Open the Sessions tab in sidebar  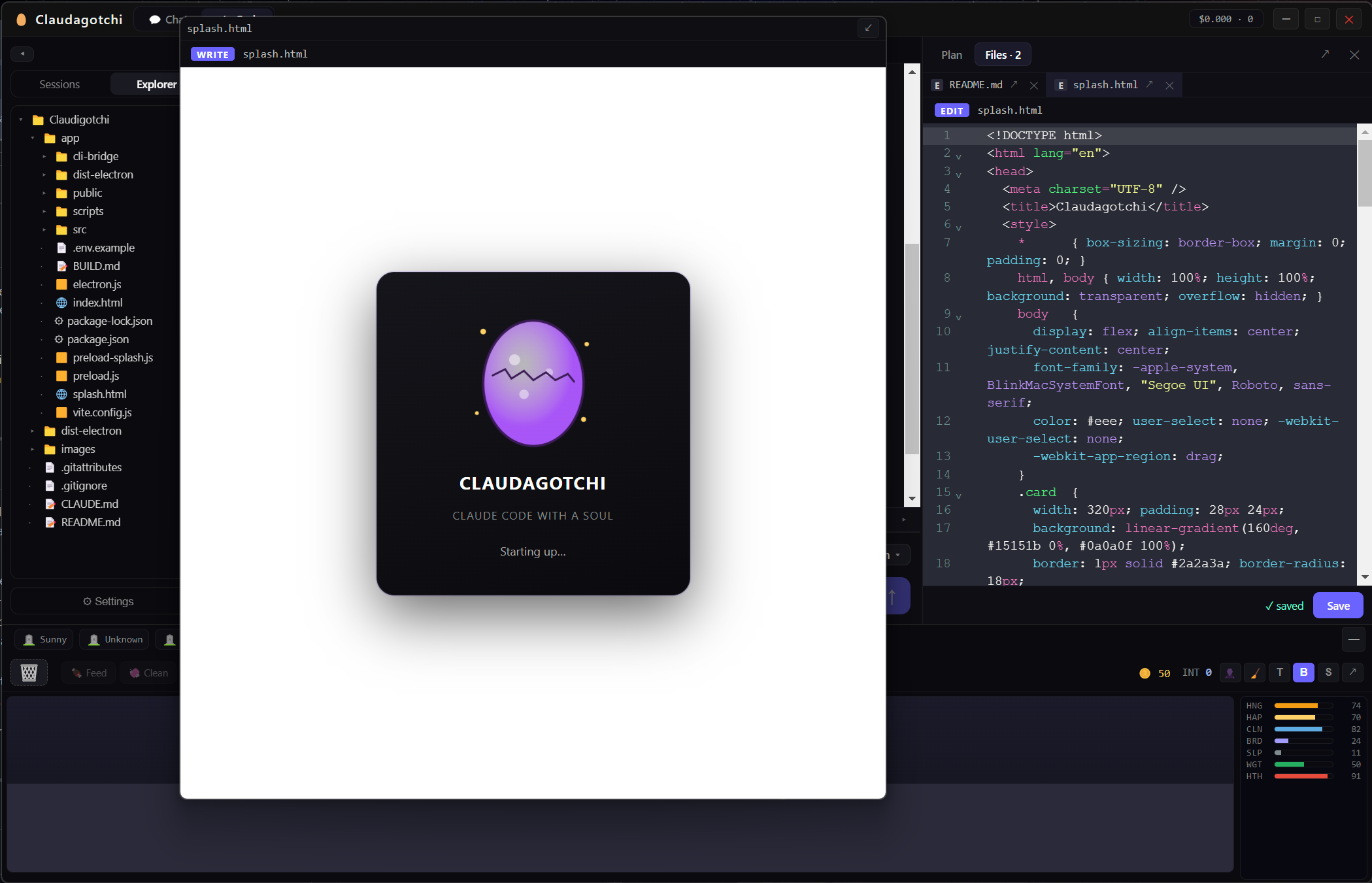pyautogui.click(x=59, y=84)
